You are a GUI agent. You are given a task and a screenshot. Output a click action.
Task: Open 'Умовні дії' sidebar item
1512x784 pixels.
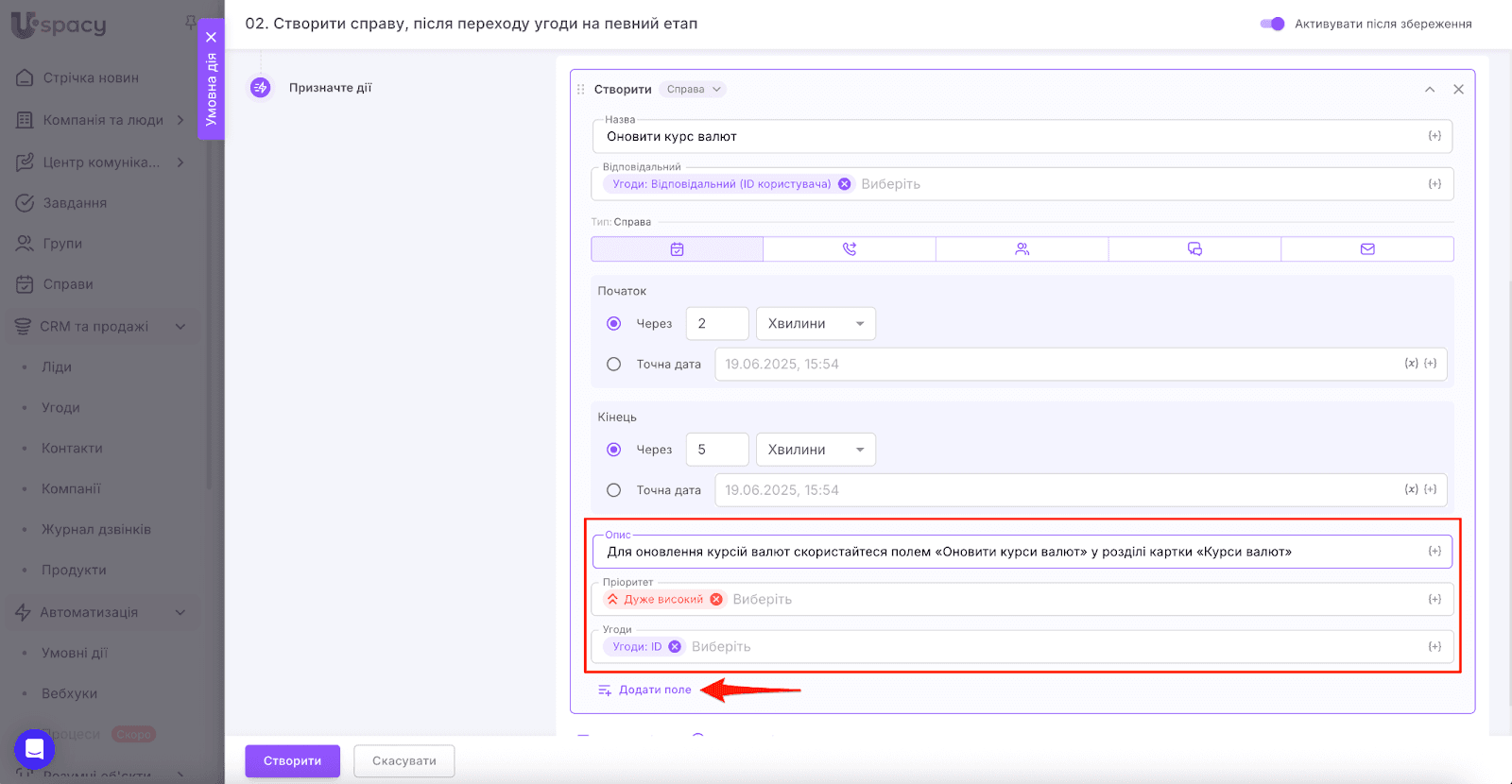click(x=75, y=653)
